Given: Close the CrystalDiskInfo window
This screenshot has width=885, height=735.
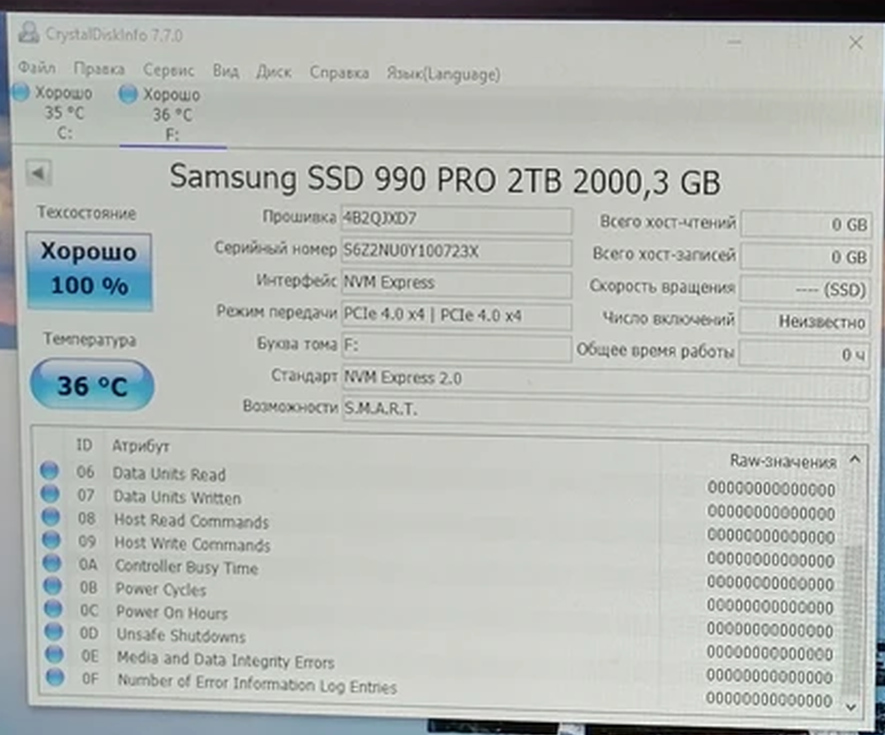Looking at the screenshot, I should click(x=856, y=42).
